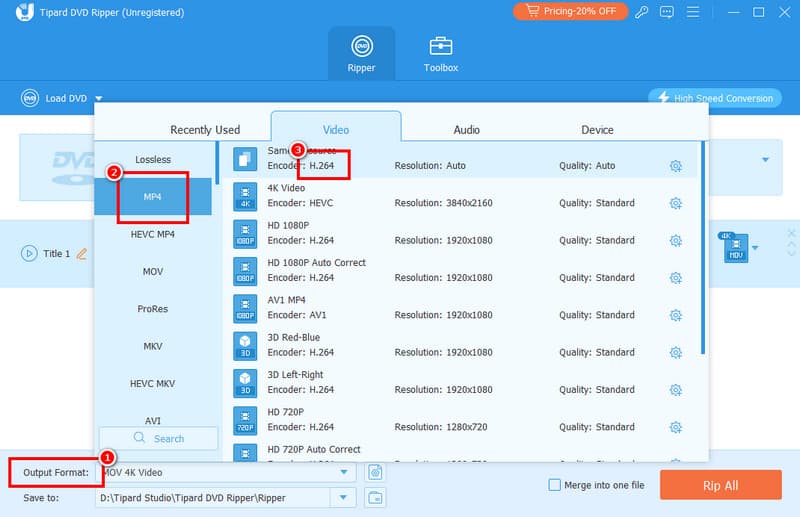
Task: Click the Save to path field
Action: (x=212, y=498)
